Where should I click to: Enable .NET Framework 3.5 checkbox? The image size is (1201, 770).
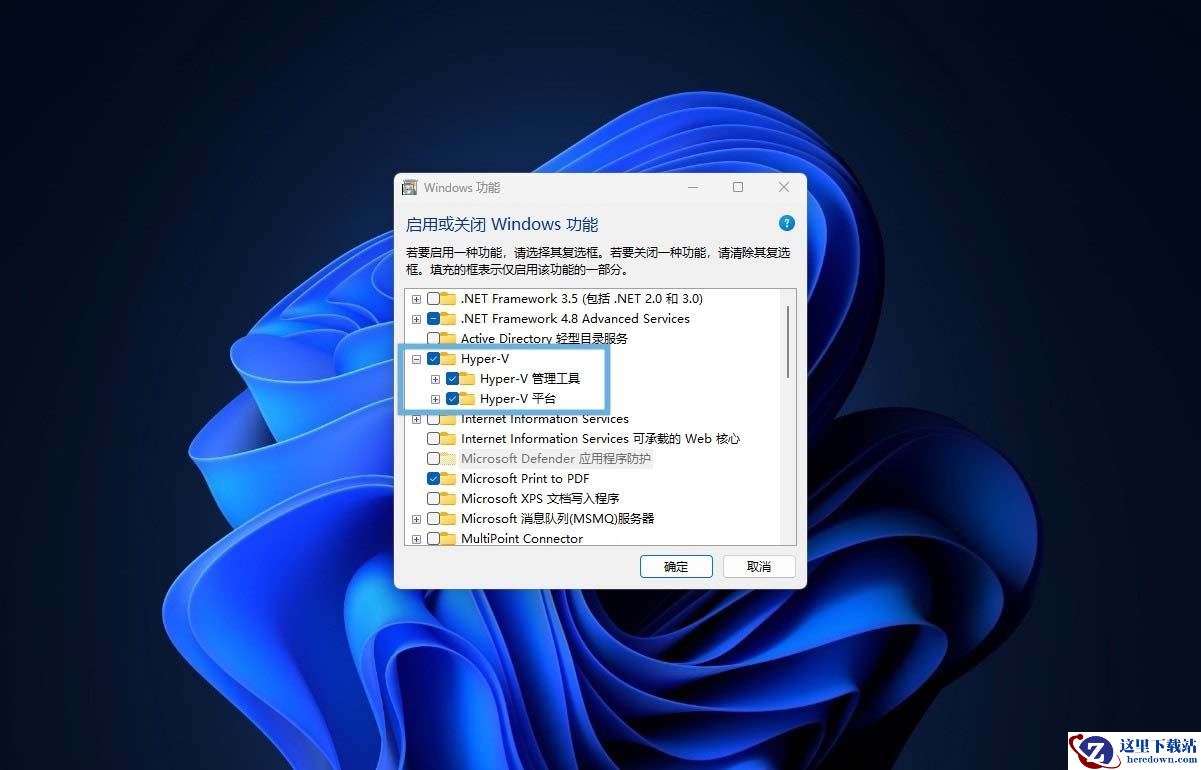[433, 298]
